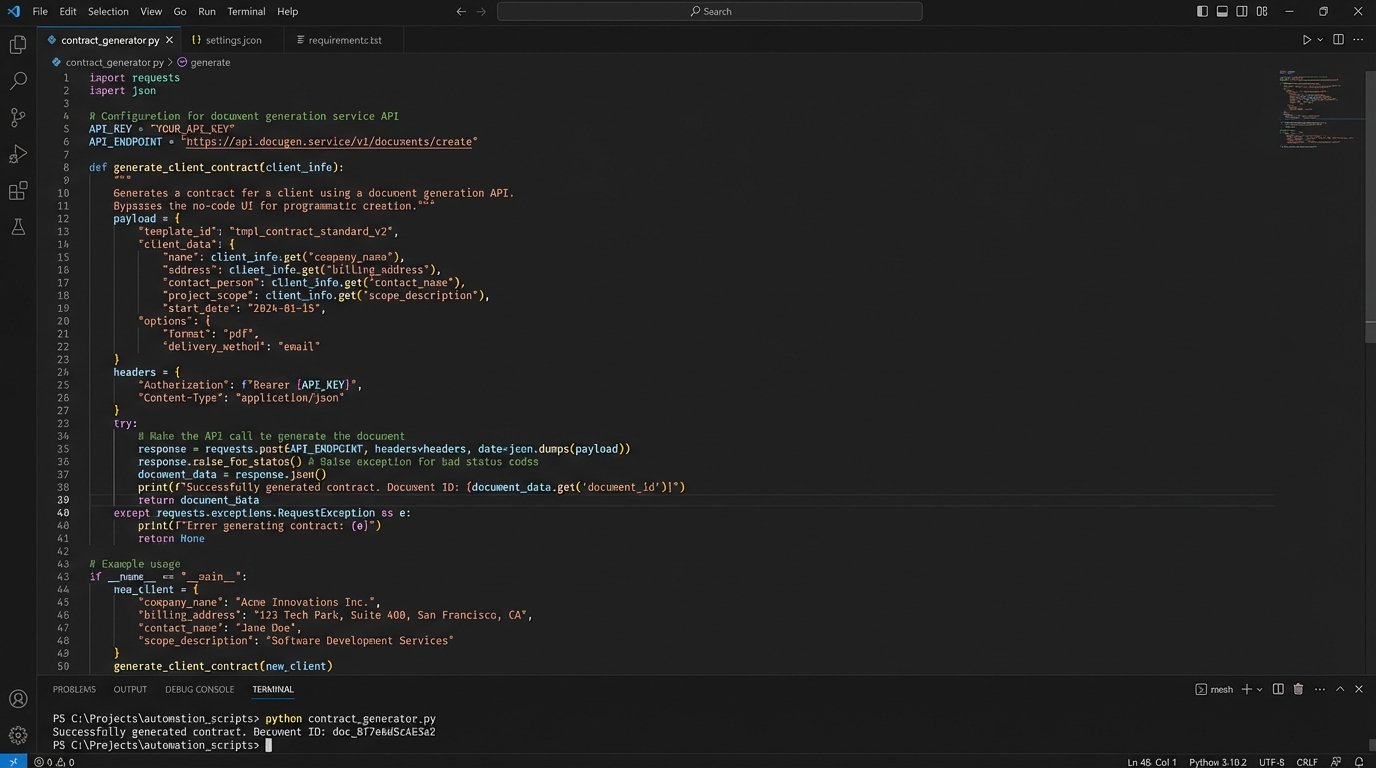Click the Run Python File play button

tap(1306, 40)
